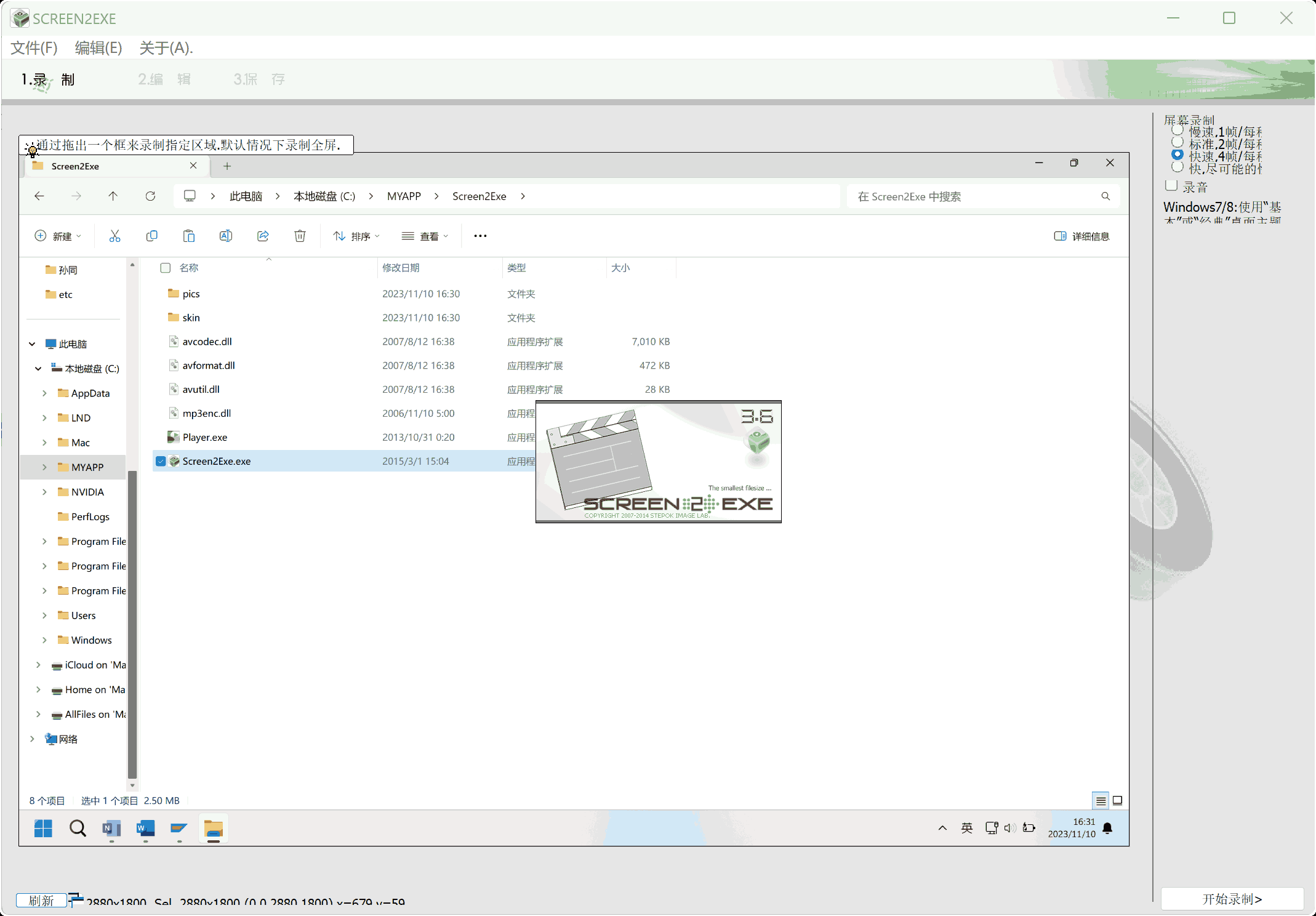Image resolution: width=1316 pixels, height=916 pixels.
Task: Click the Explorer forward arrow
Action: [x=76, y=196]
